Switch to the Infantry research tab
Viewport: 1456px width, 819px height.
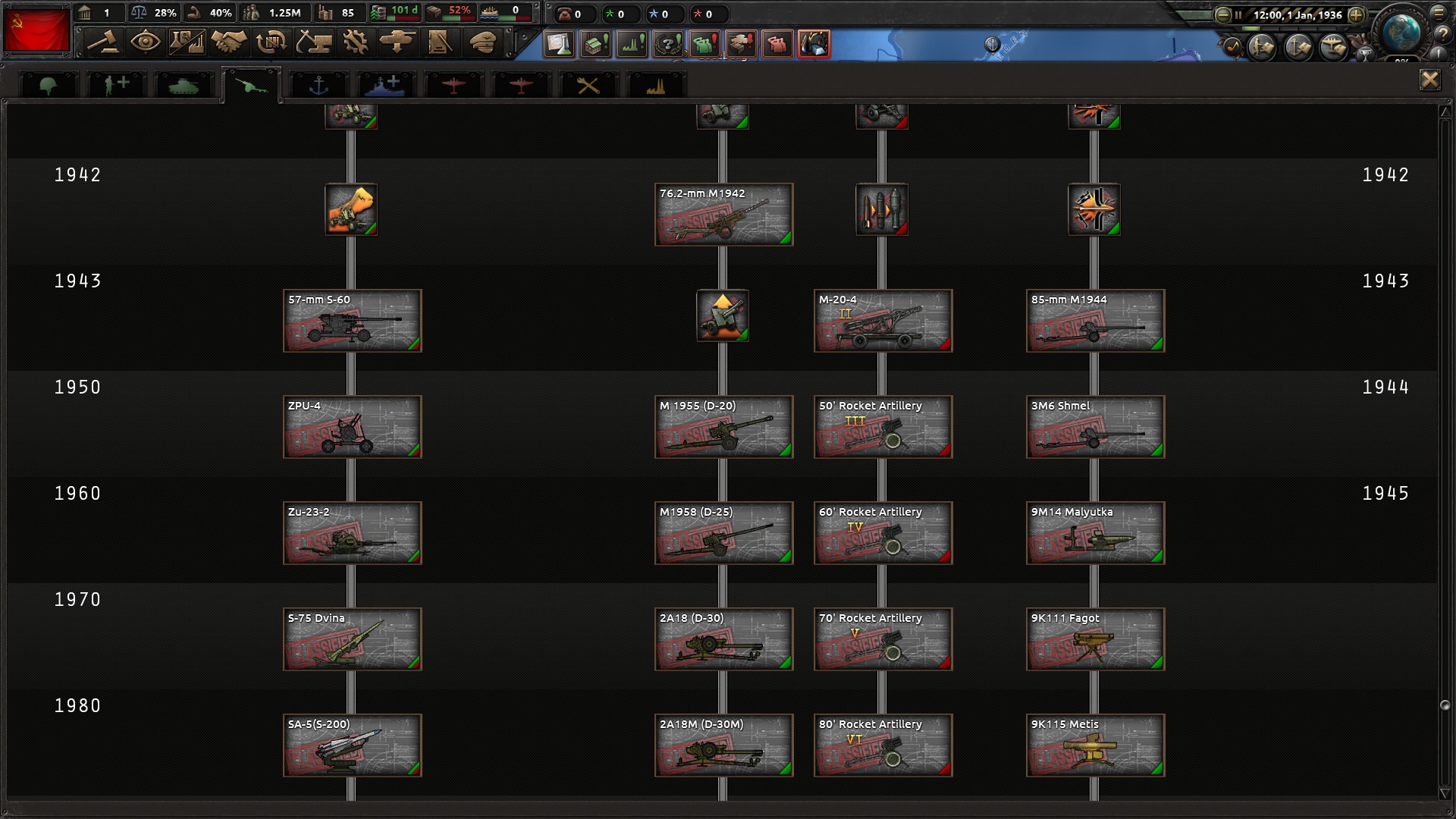pos(49,85)
